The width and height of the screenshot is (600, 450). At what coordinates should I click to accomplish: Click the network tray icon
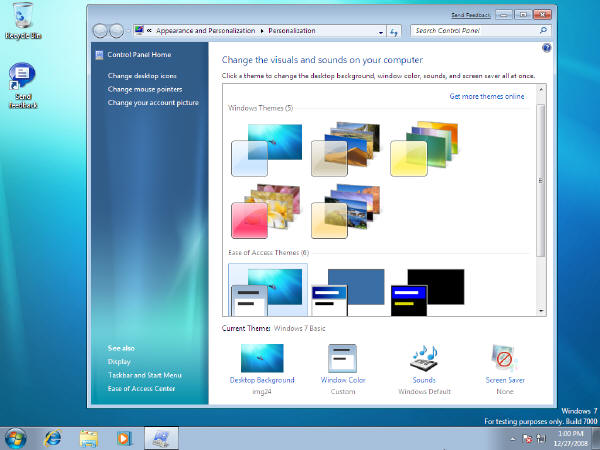point(541,439)
